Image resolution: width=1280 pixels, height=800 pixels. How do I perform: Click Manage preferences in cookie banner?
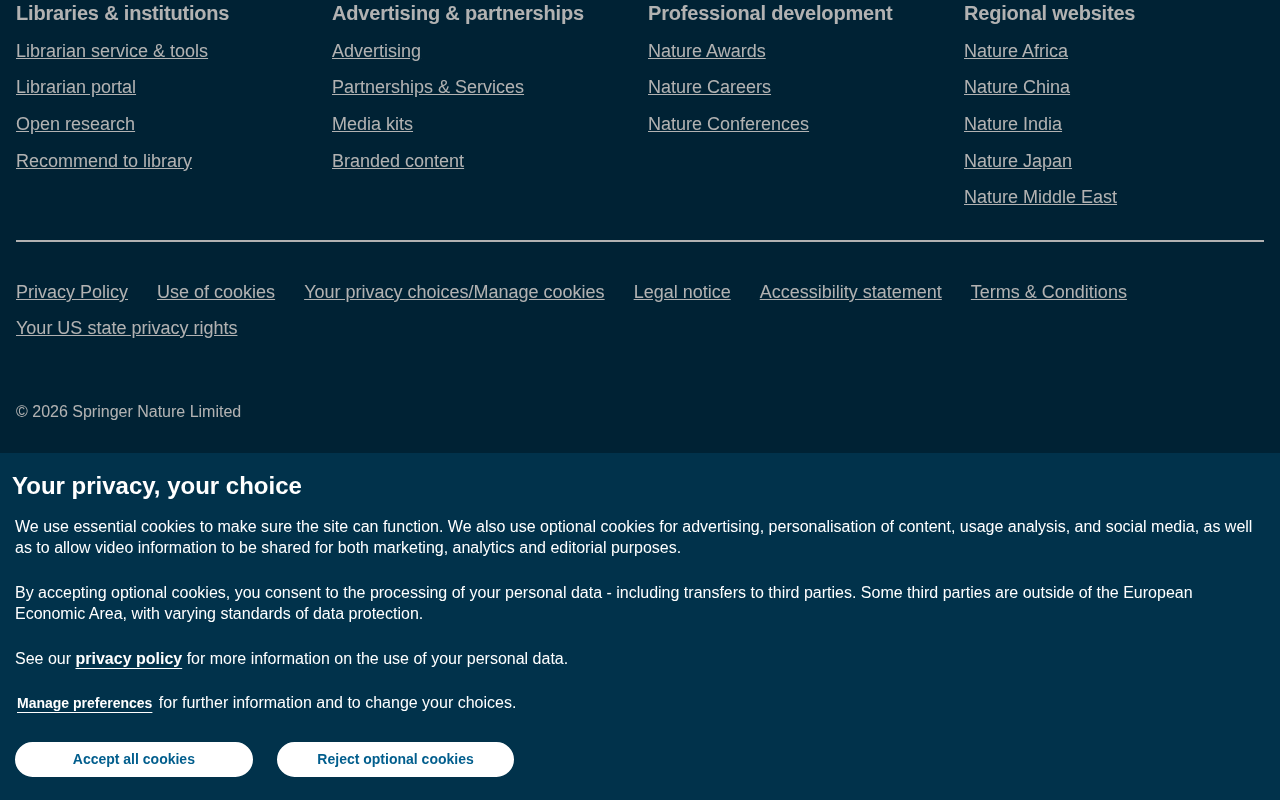pos(85,703)
